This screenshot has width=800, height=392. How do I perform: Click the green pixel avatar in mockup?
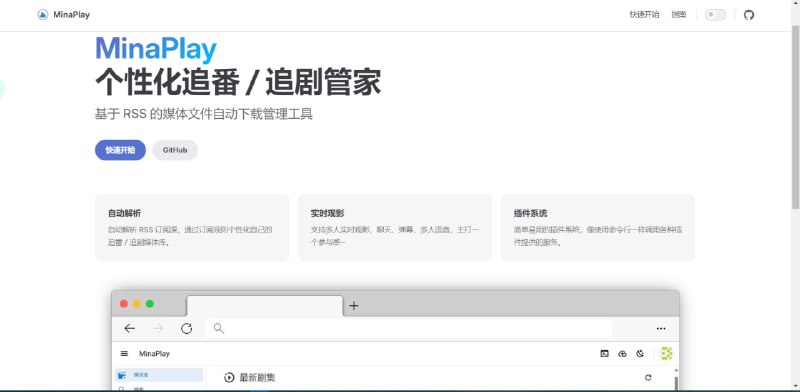coord(666,353)
